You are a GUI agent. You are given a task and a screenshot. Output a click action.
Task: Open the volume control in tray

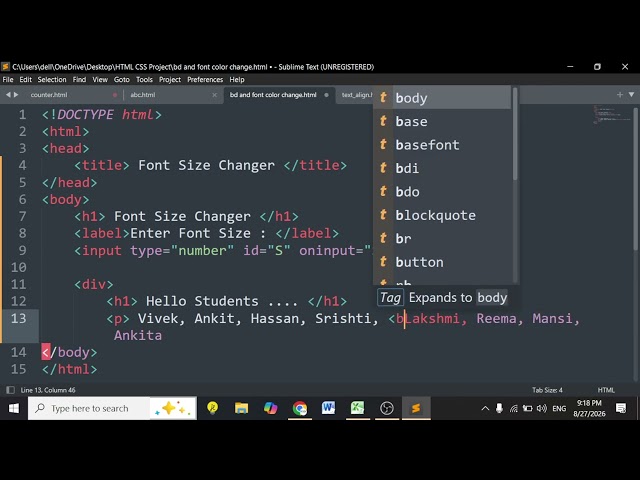(542, 408)
